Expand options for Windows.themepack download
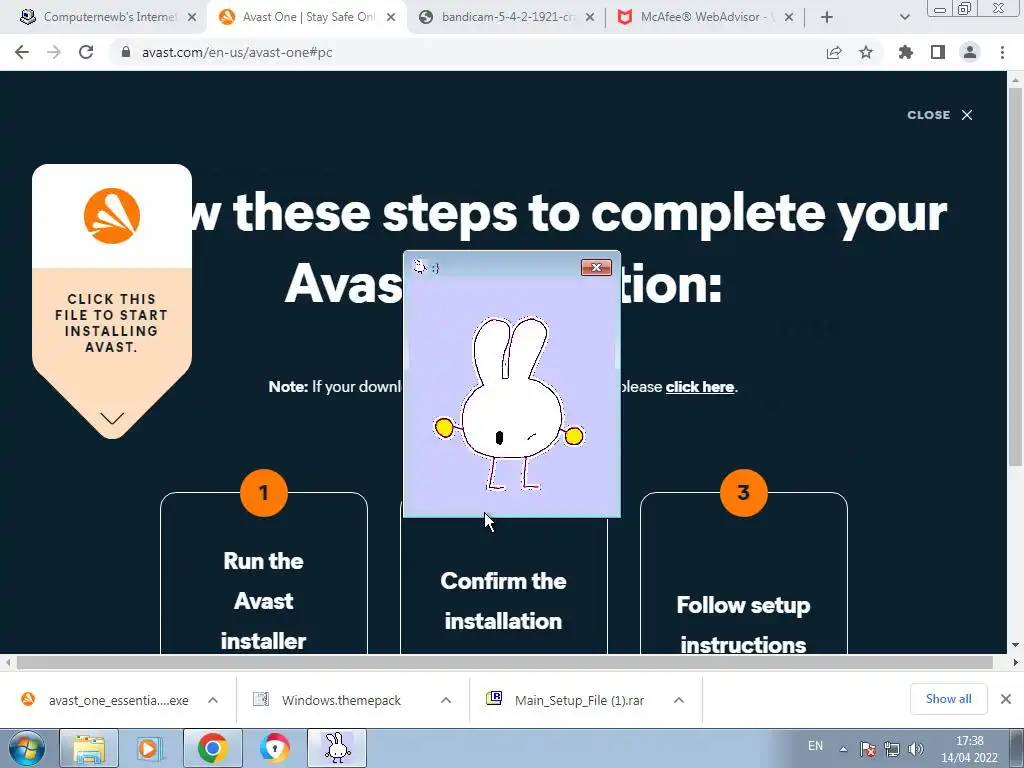Viewport: 1024px width, 768px height. [x=446, y=700]
